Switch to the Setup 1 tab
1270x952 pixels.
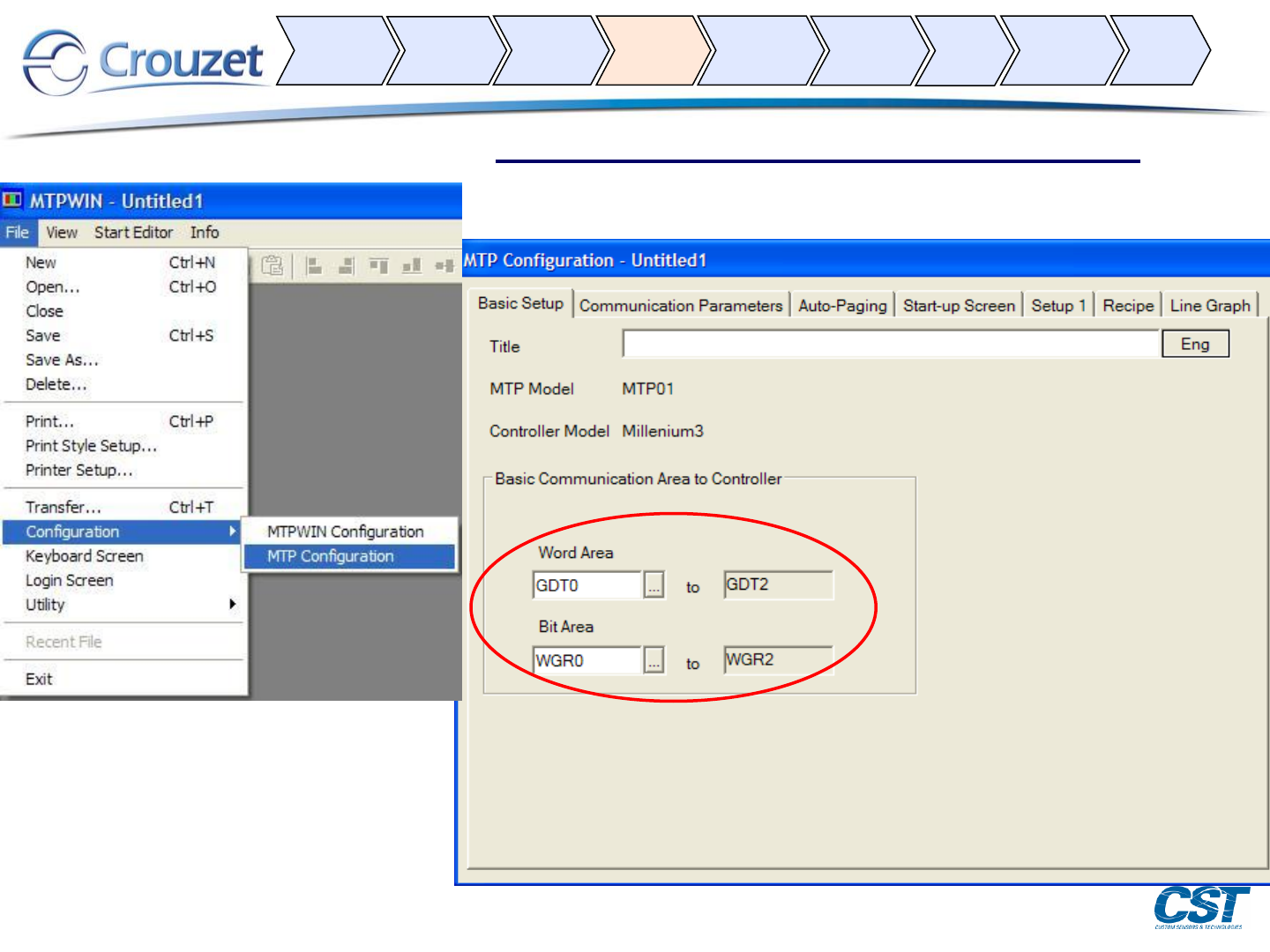tap(1058, 306)
